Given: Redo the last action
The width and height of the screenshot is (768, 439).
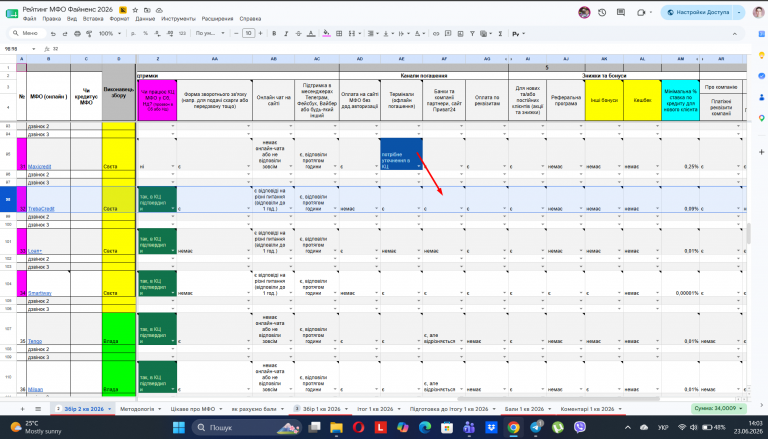Looking at the screenshot, I should [65, 33].
